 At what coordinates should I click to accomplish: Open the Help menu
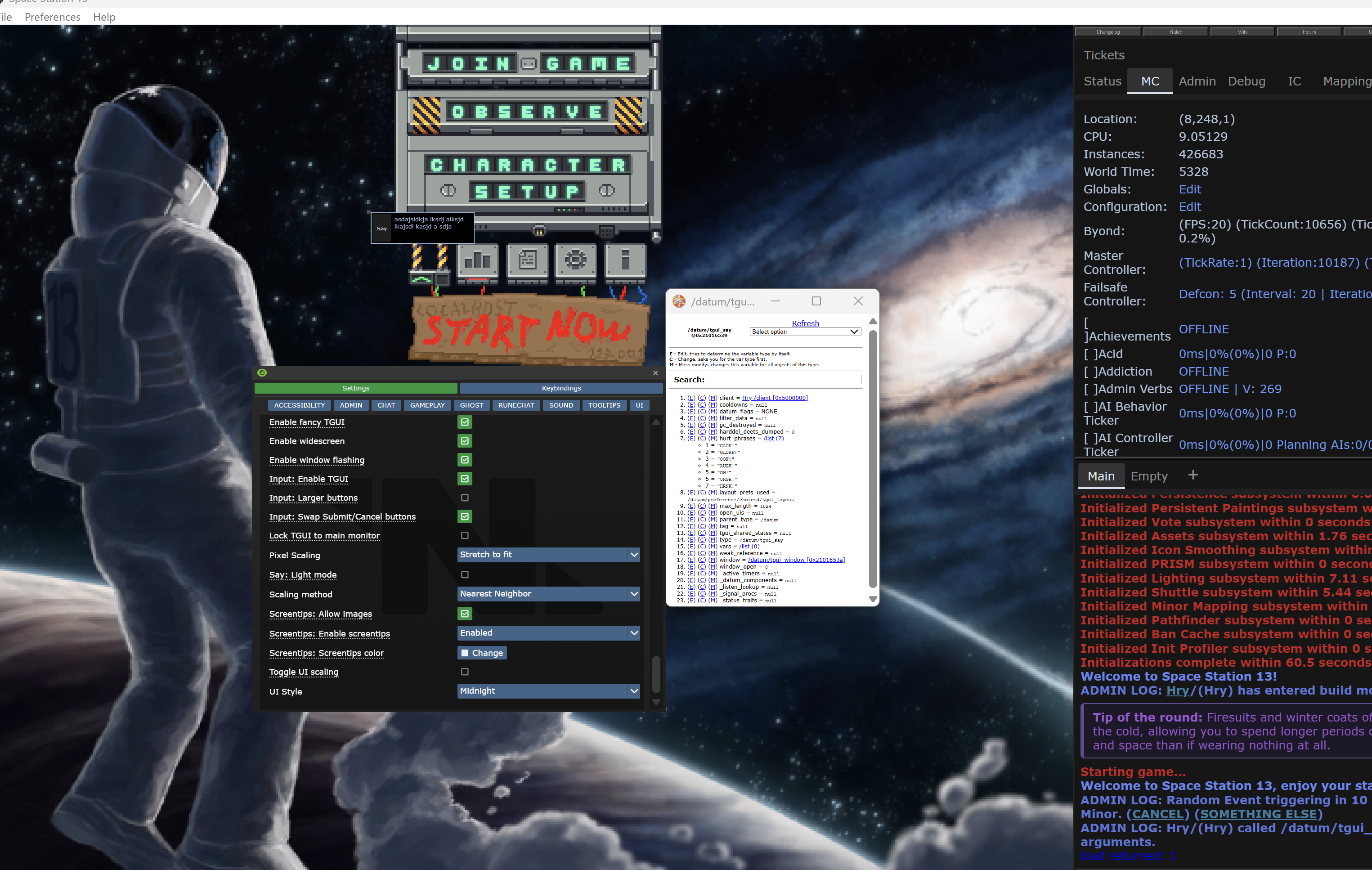point(104,17)
